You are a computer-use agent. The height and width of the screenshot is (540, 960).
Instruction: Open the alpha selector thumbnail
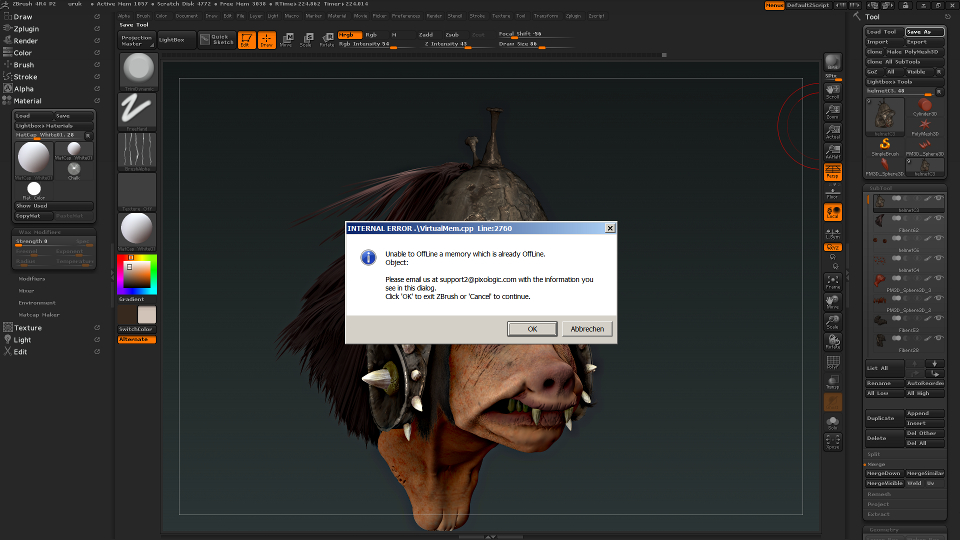(138, 151)
